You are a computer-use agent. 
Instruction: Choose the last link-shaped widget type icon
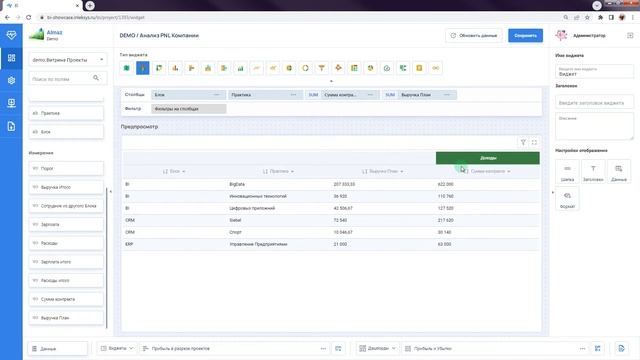click(436, 68)
